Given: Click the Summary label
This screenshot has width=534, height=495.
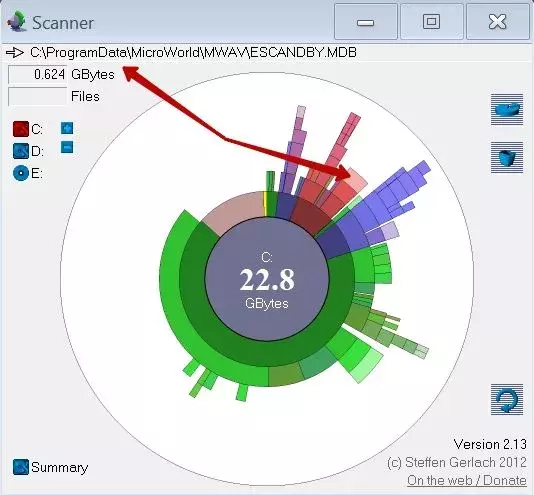Looking at the screenshot, I should tap(60, 467).
